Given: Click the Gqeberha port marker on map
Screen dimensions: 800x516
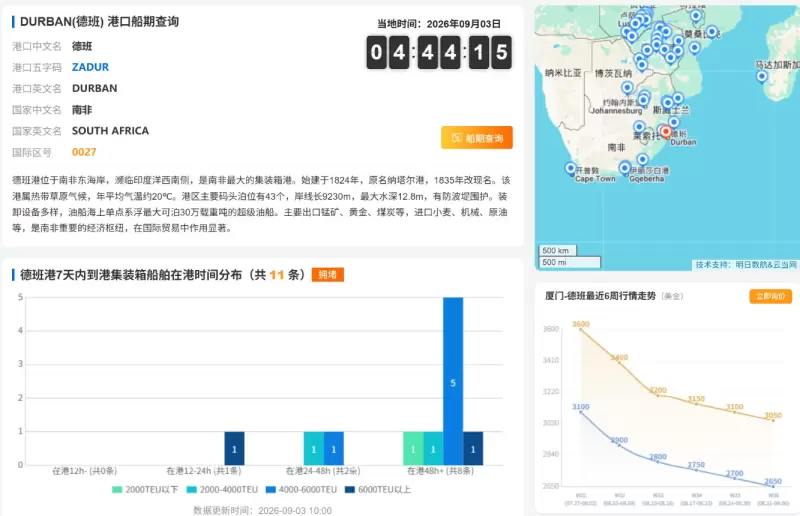Looking at the screenshot, I should coord(625,168).
